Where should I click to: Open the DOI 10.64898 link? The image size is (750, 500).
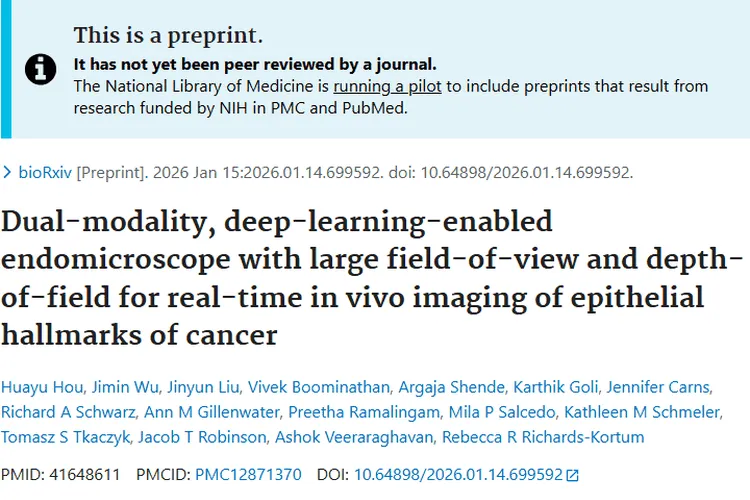pyautogui.click(x=458, y=474)
